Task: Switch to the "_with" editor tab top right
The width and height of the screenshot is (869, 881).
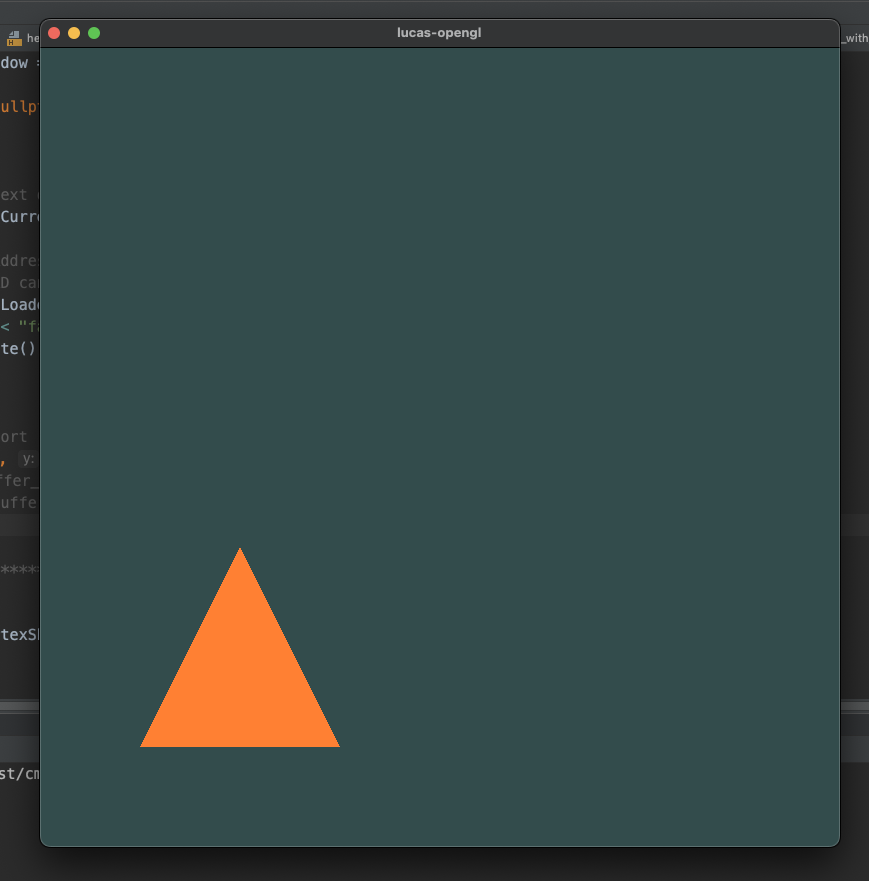Action: (855, 37)
